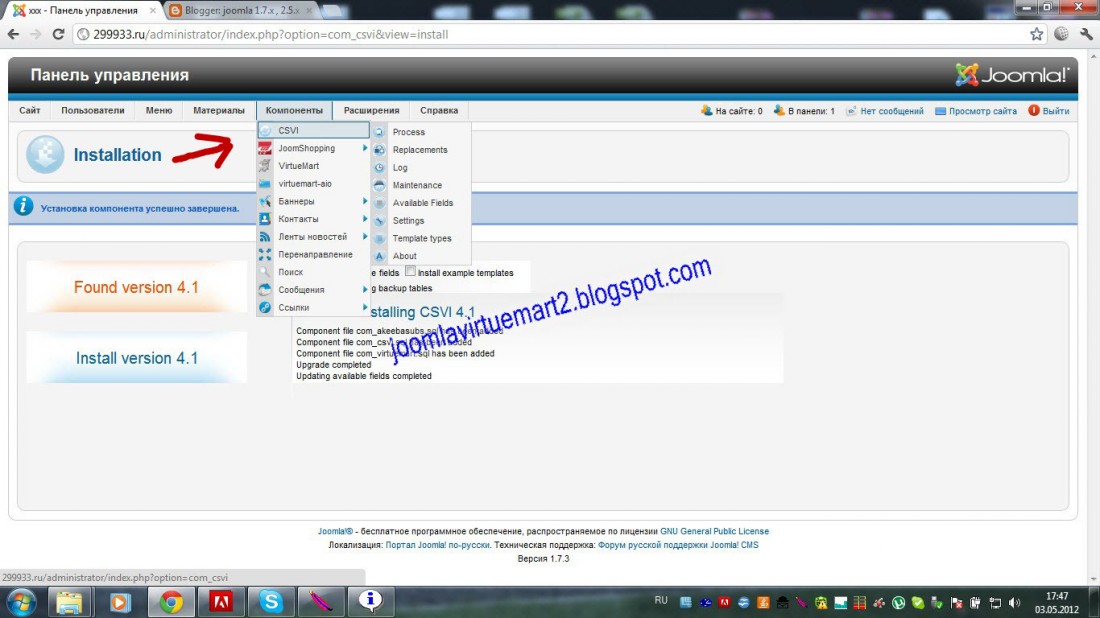Click the Баннеры menu icon
The height and width of the screenshot is (618, 1100).
coord(265,201)
